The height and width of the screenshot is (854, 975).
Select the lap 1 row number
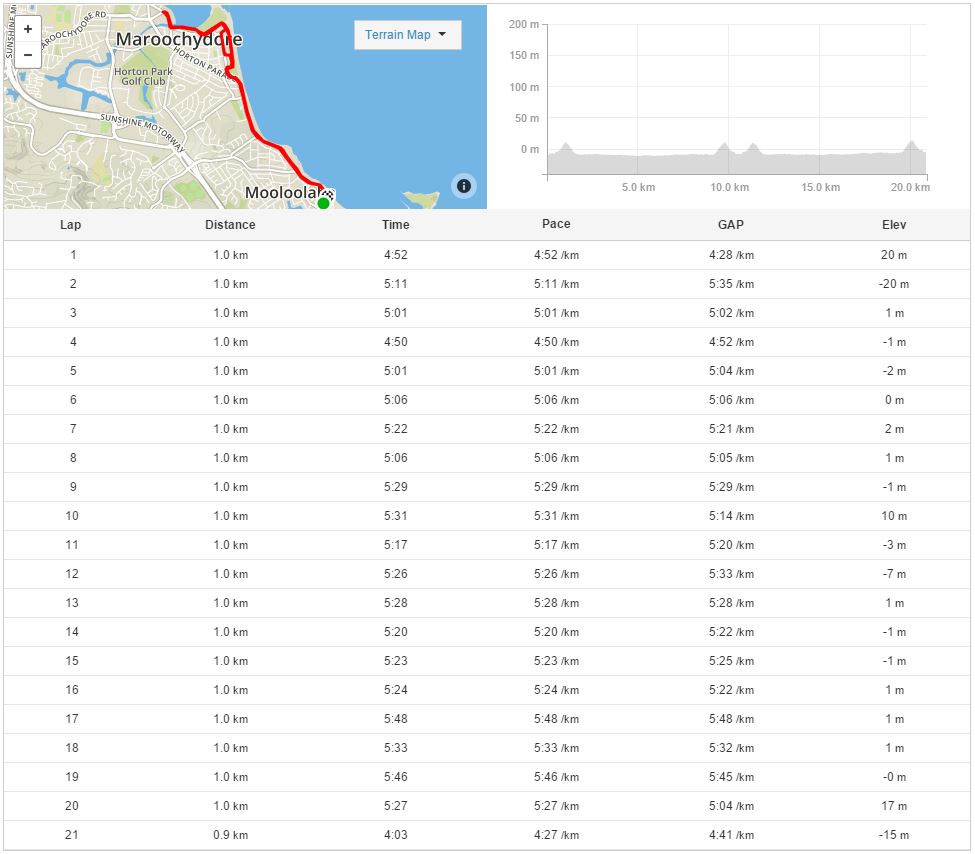pos(73,255)
